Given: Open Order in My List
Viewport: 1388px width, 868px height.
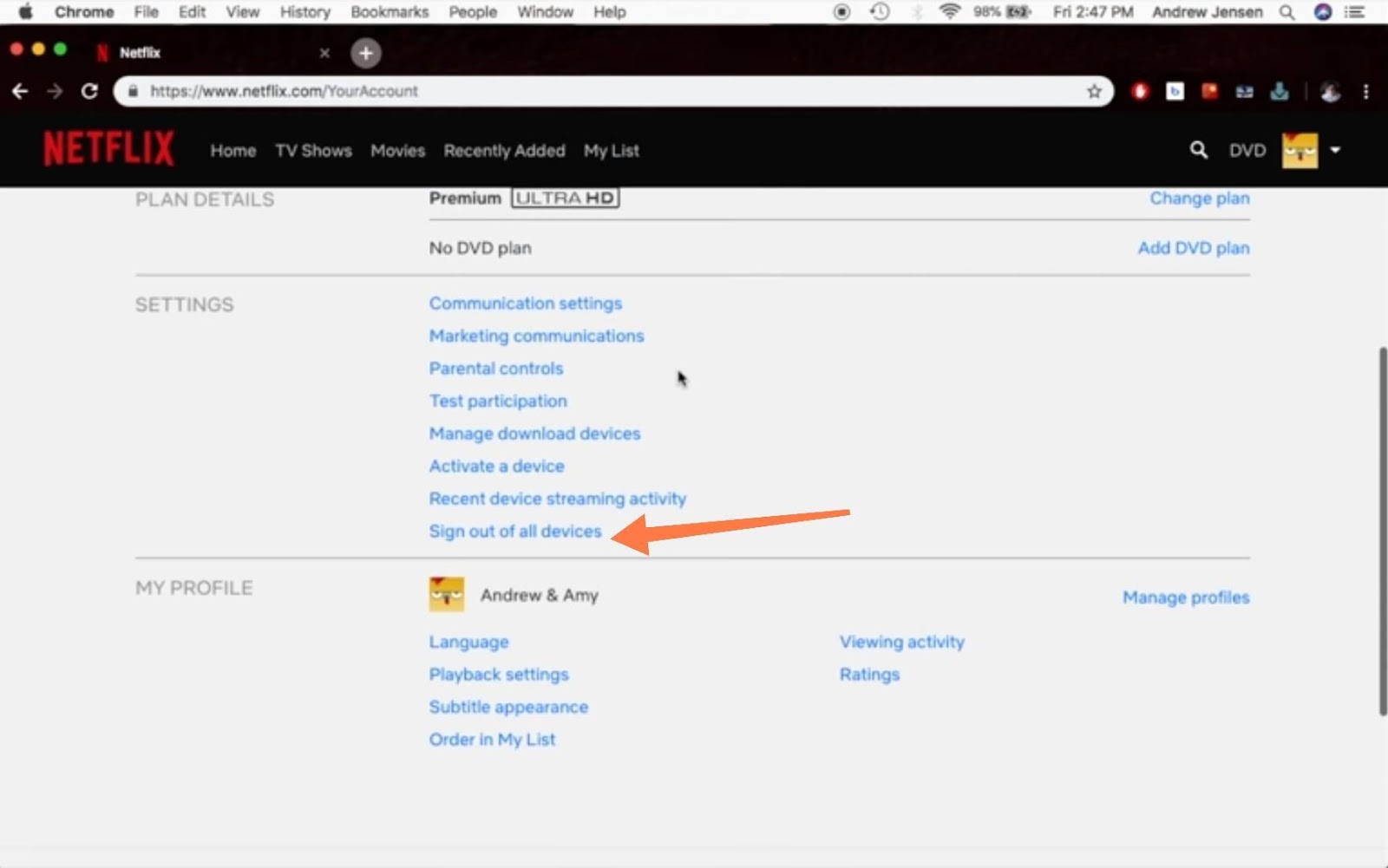Looking at the screenshot, I should click(492, 740).
